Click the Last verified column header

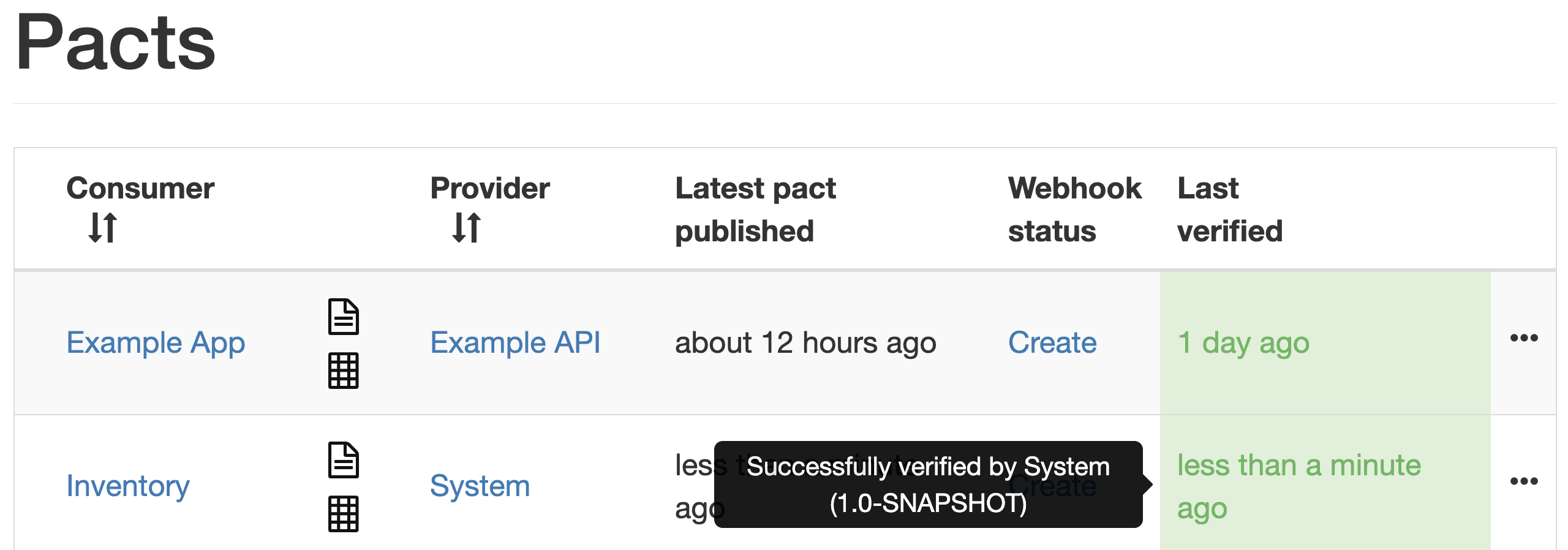point(1229,209)
